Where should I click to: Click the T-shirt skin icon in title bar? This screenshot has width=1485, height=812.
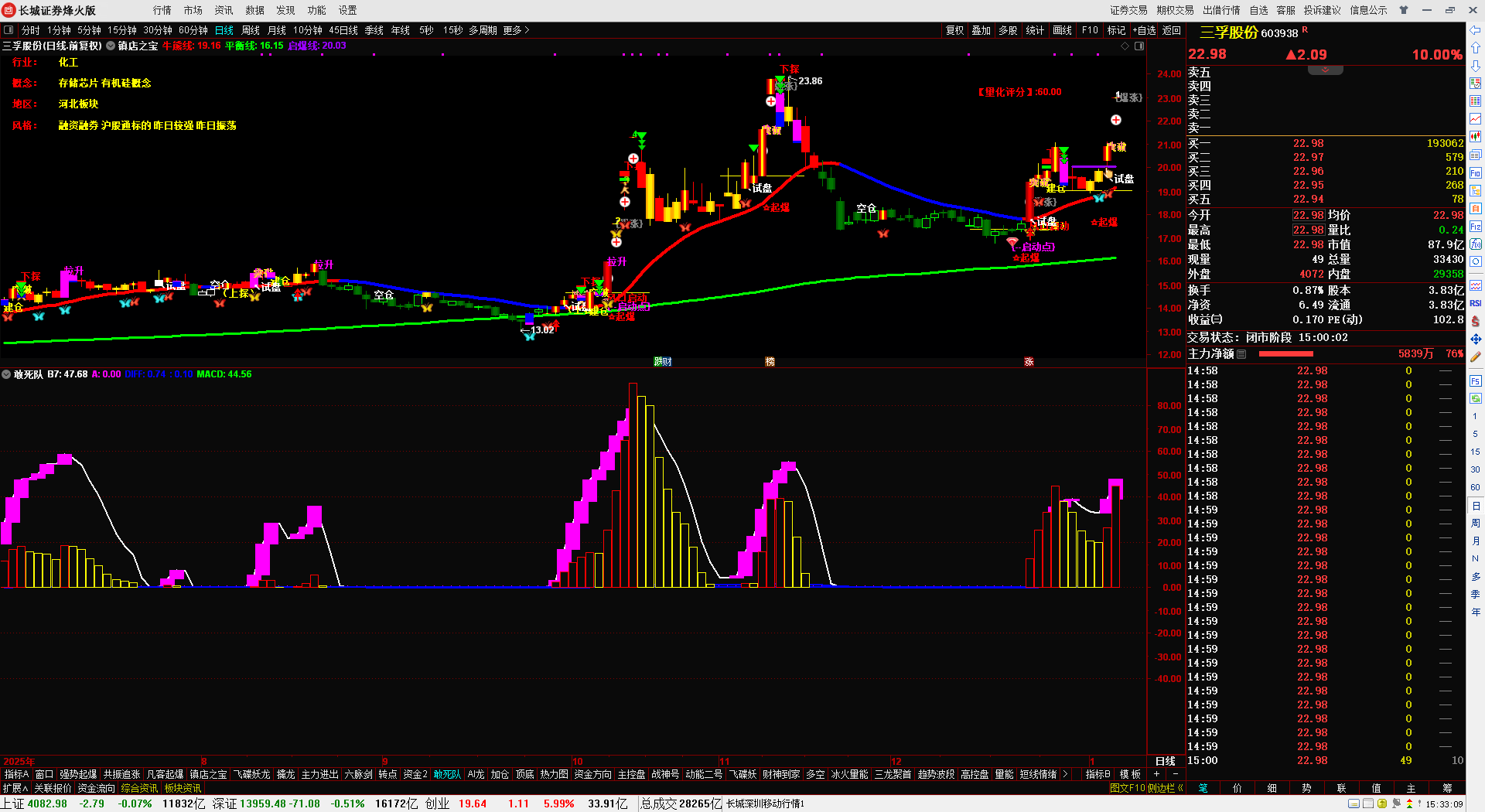1404,10
